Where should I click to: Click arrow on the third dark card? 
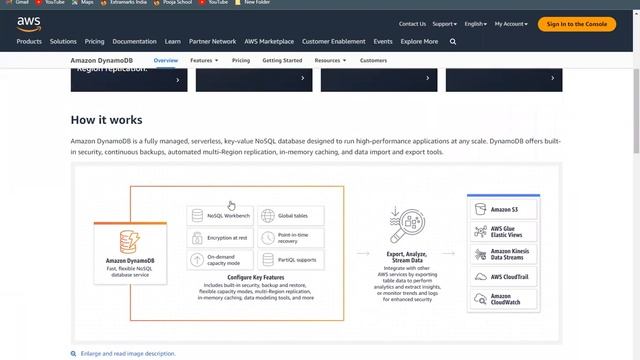tap(427, 78)
